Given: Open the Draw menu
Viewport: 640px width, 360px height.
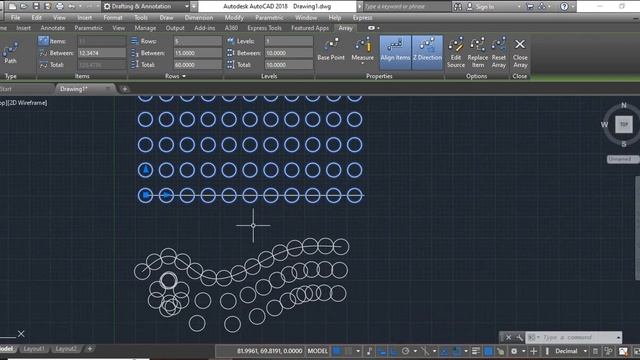Looking at the screenshot, I should point(166,18).
